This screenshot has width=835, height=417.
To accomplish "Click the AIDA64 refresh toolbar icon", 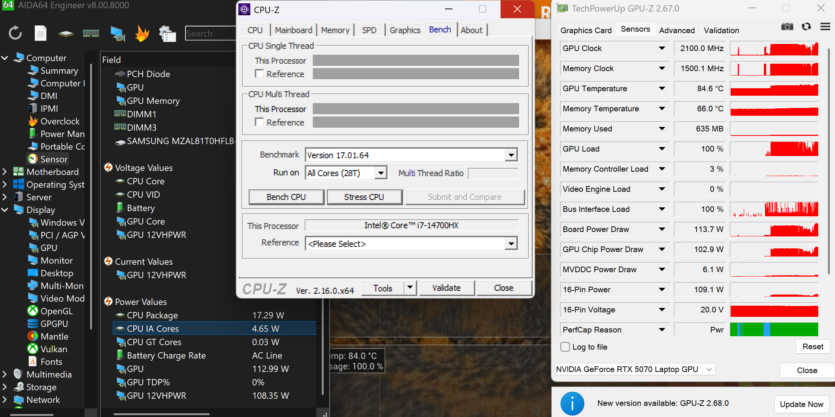I will (x=15, y=33).
